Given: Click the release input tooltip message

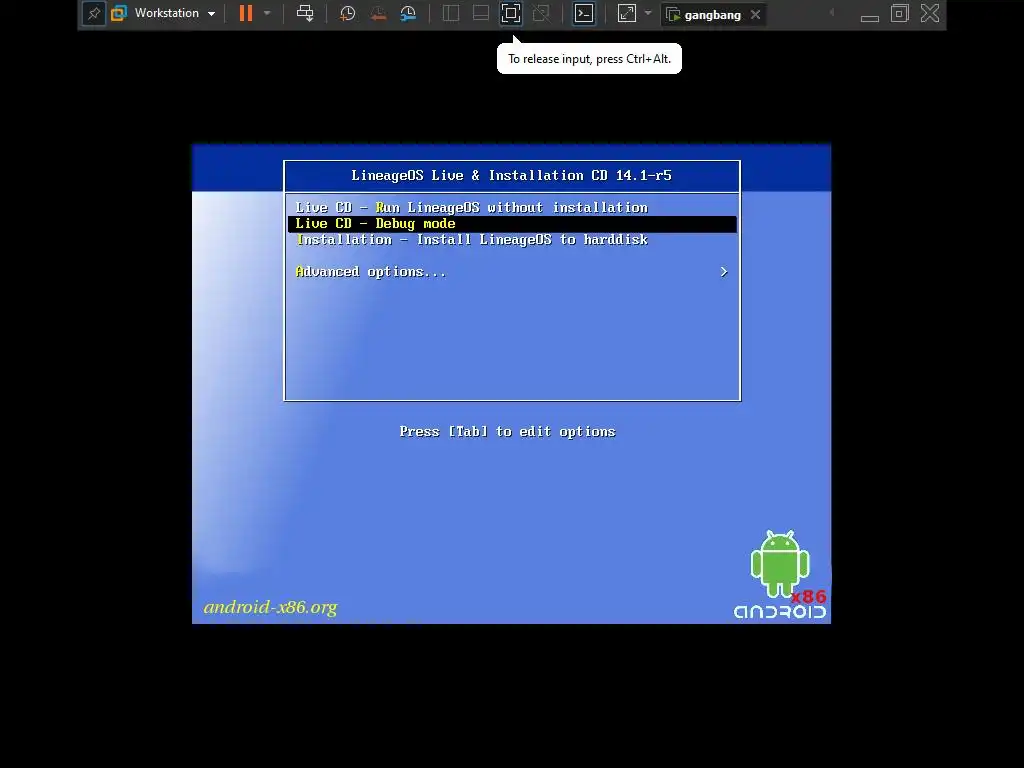Looking at the screenshot, I should click(x=589, y=59).
